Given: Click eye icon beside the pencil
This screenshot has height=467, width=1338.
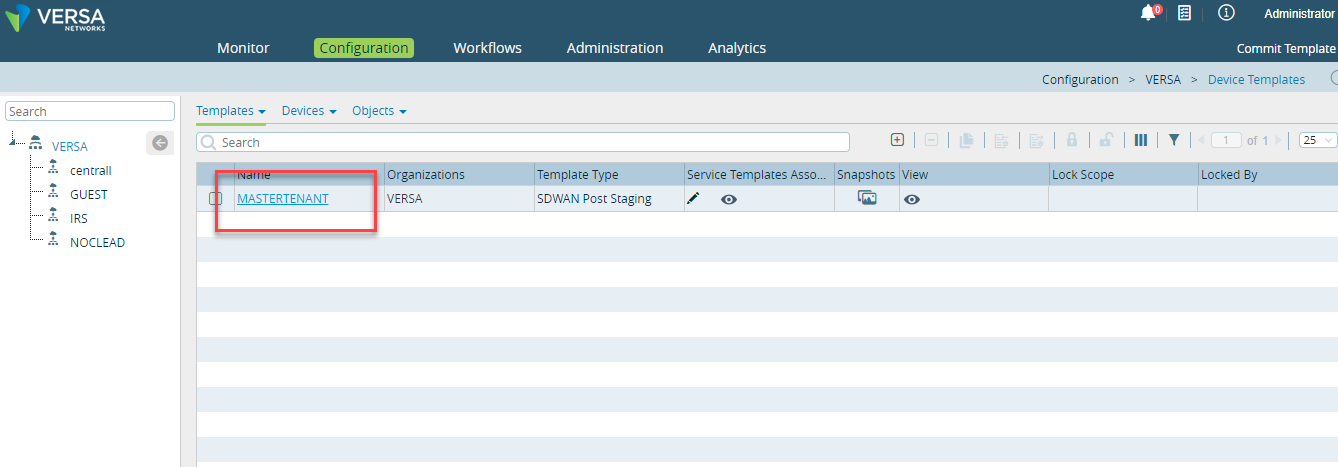Looking at the screenshot, I should (729, 199).
